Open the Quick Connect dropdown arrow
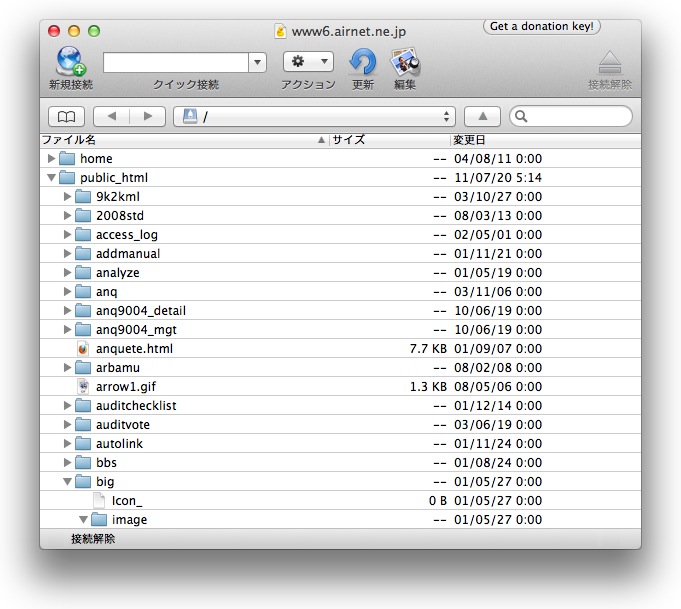681x609 pixels. coord(258,63)
